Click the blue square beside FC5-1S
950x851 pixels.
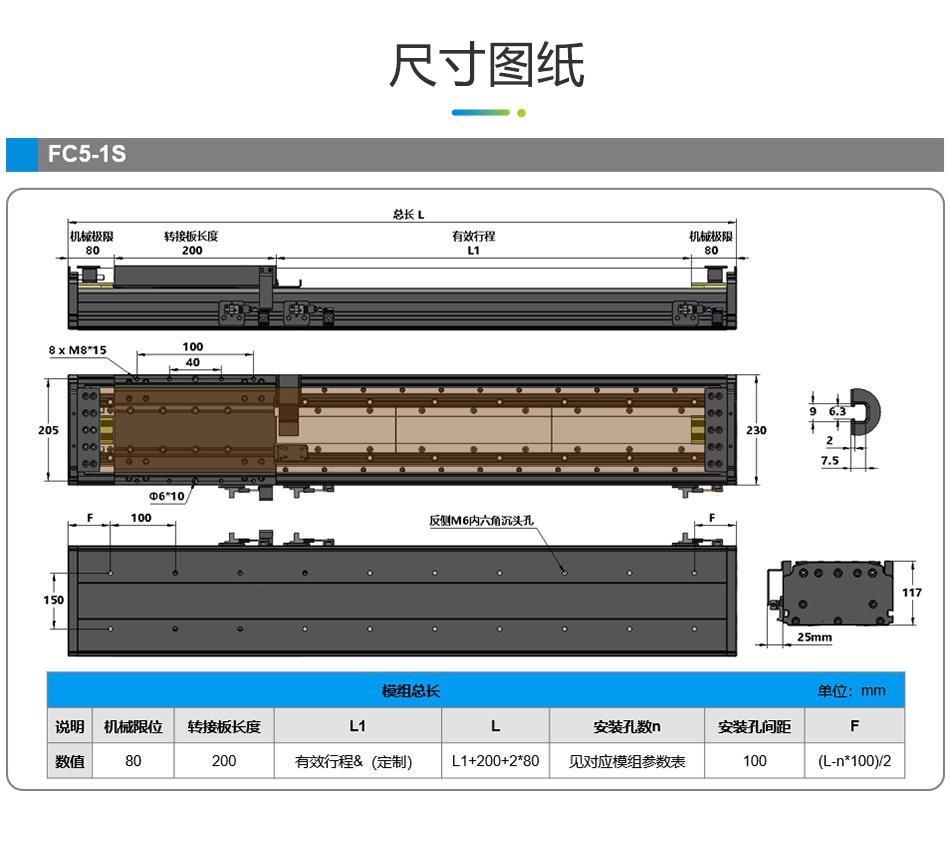(21, 155)
